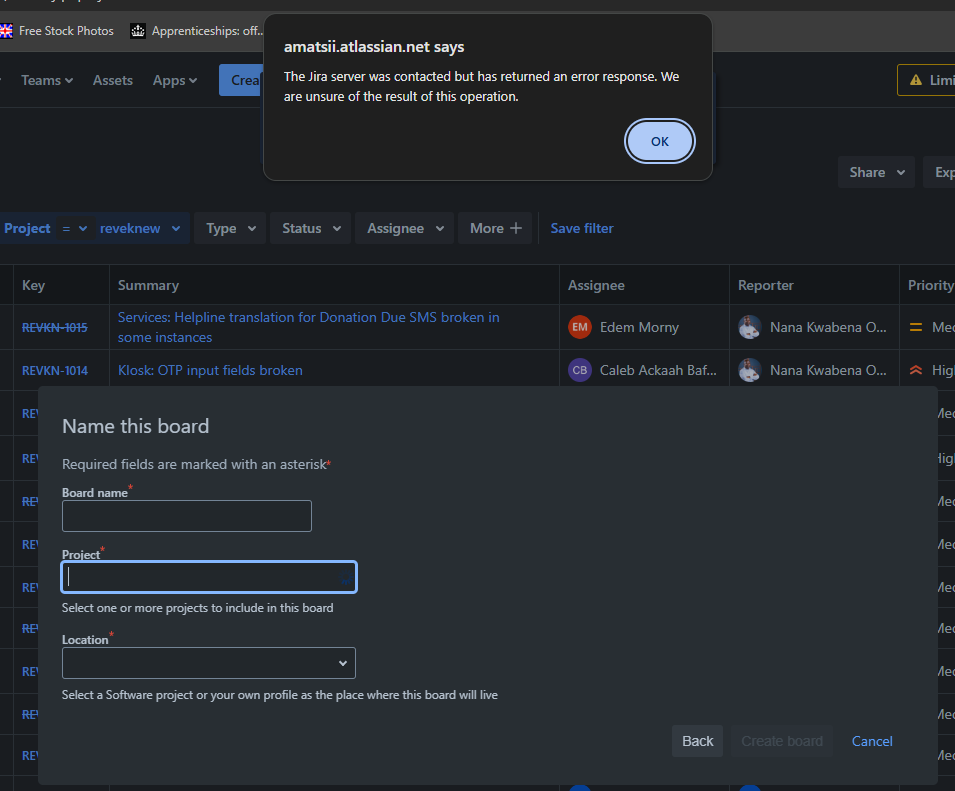955x791 pixels.
Task: Sort by Summary column header
Action: [x=148, y=285]
